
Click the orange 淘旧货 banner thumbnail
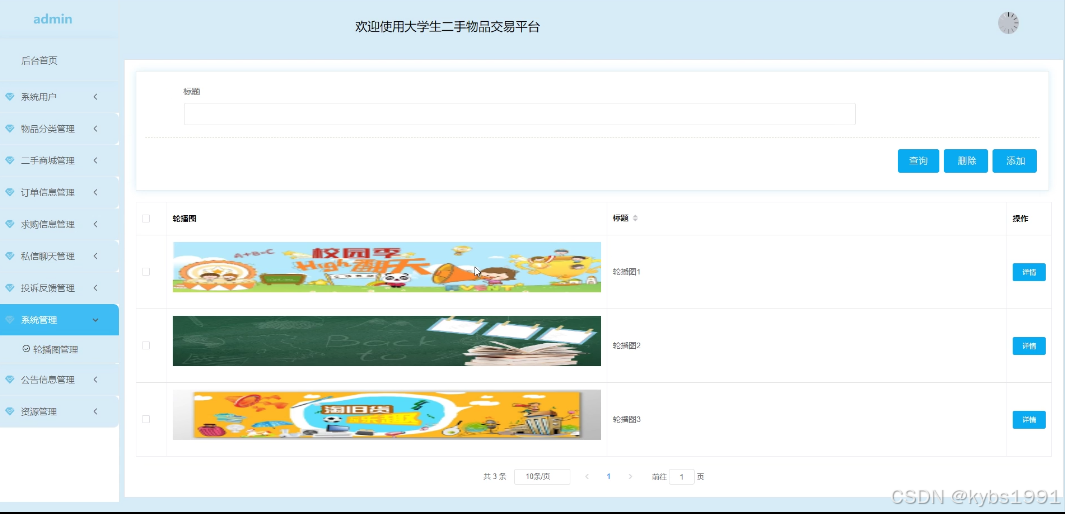pyautogui.click(x=386, y=415)
